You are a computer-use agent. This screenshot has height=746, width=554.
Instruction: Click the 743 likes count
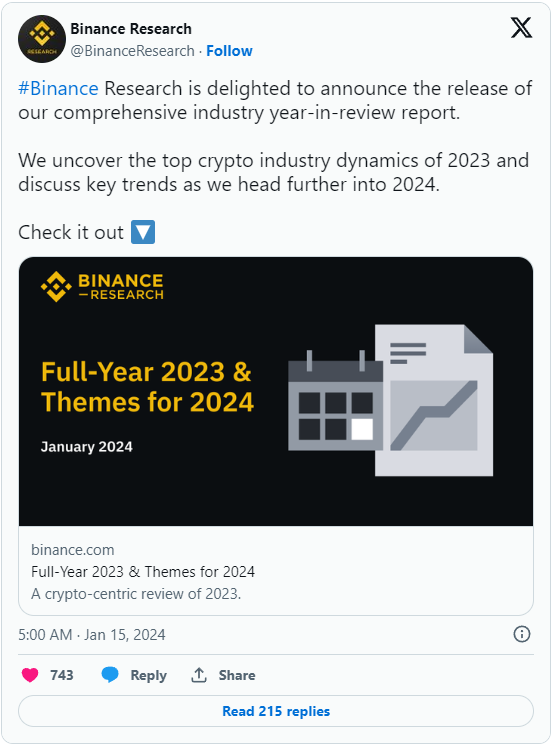click(62, 675)
